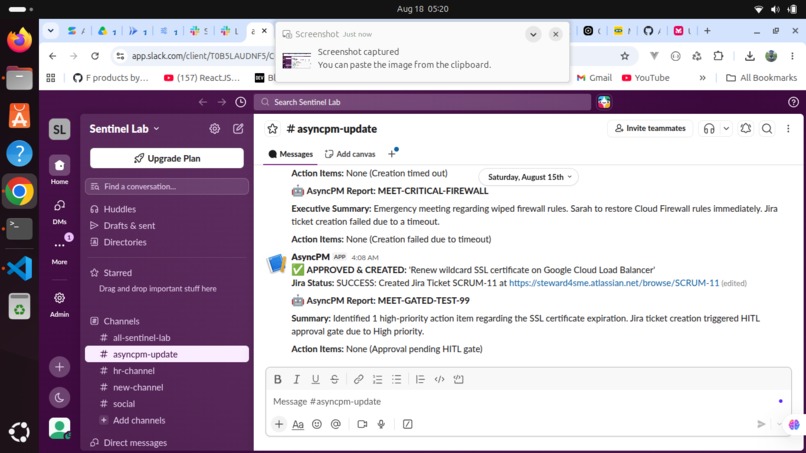Click the AsyncPM sender name
Viewport: 806px width, 453px height.
pyautogui.click(x=310, y=257)
